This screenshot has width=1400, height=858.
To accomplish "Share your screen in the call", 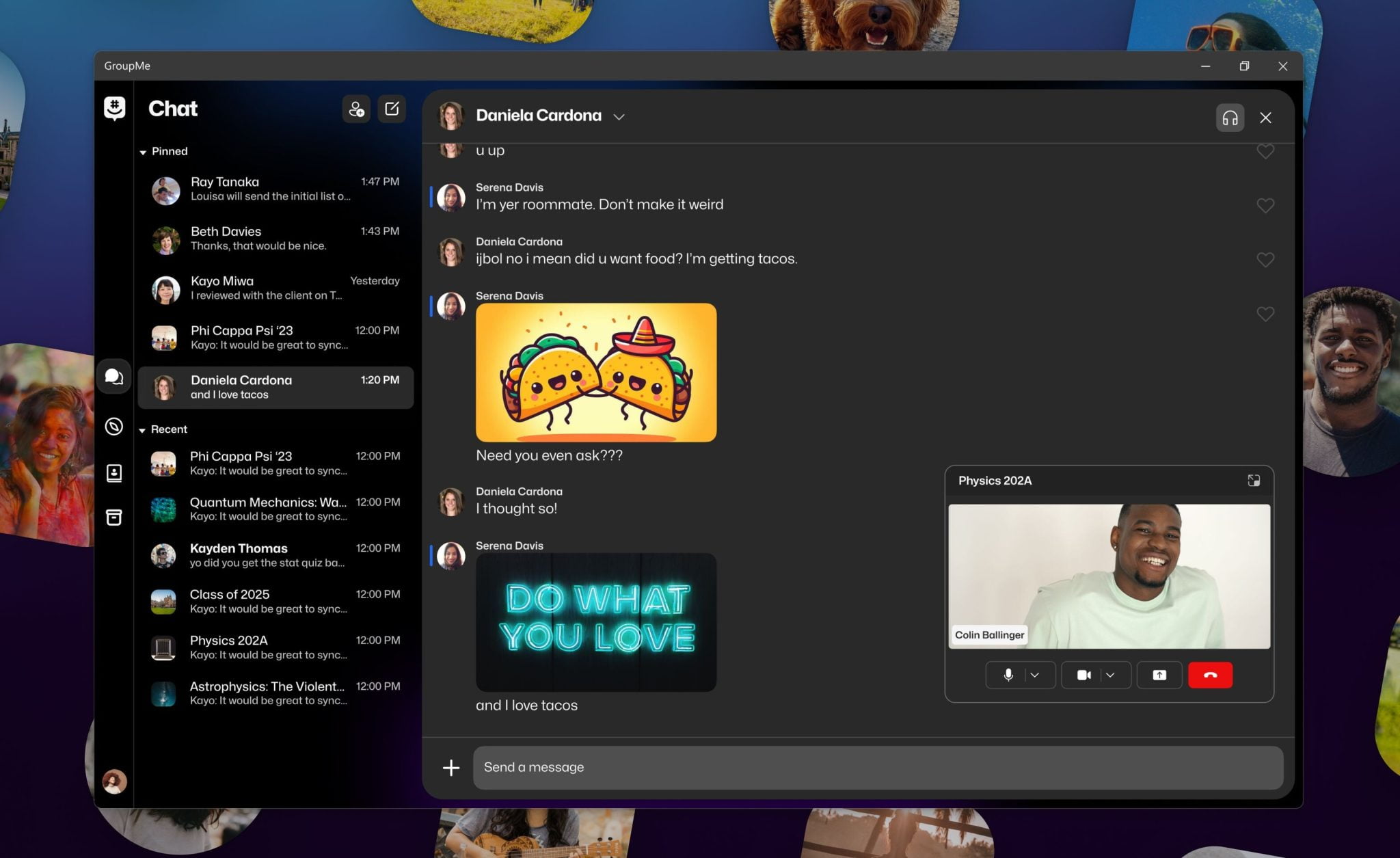I will [1159, 675].
